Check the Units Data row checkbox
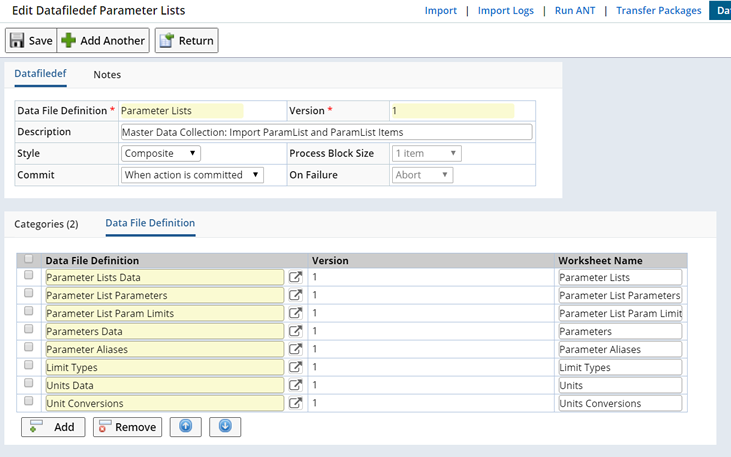This screenshot has width=731, height=457. coord(28,382)
